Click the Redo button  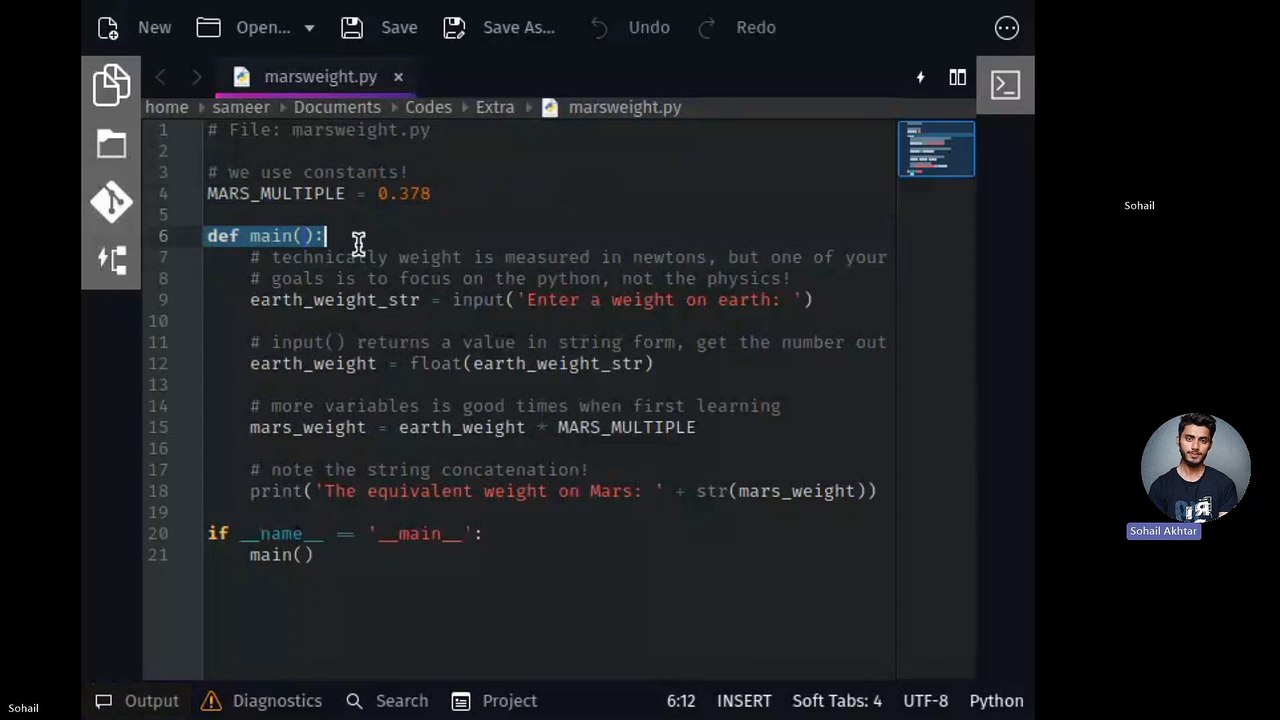point(736,28)
